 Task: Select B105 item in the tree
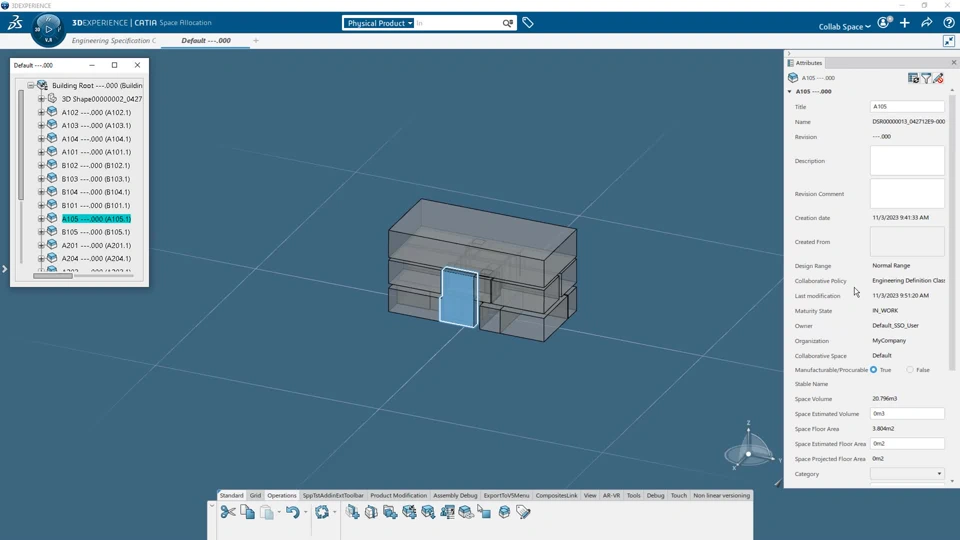[x=96, y=232]
